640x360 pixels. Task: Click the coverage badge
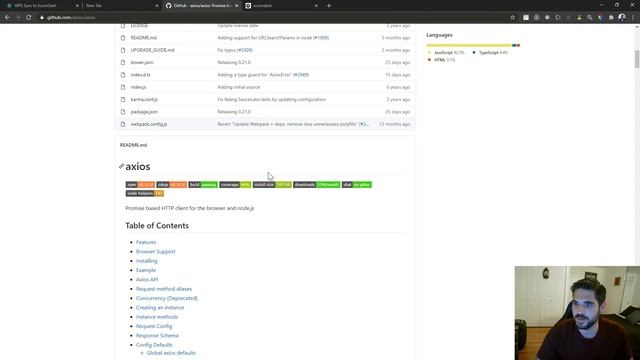pos(235,185)
